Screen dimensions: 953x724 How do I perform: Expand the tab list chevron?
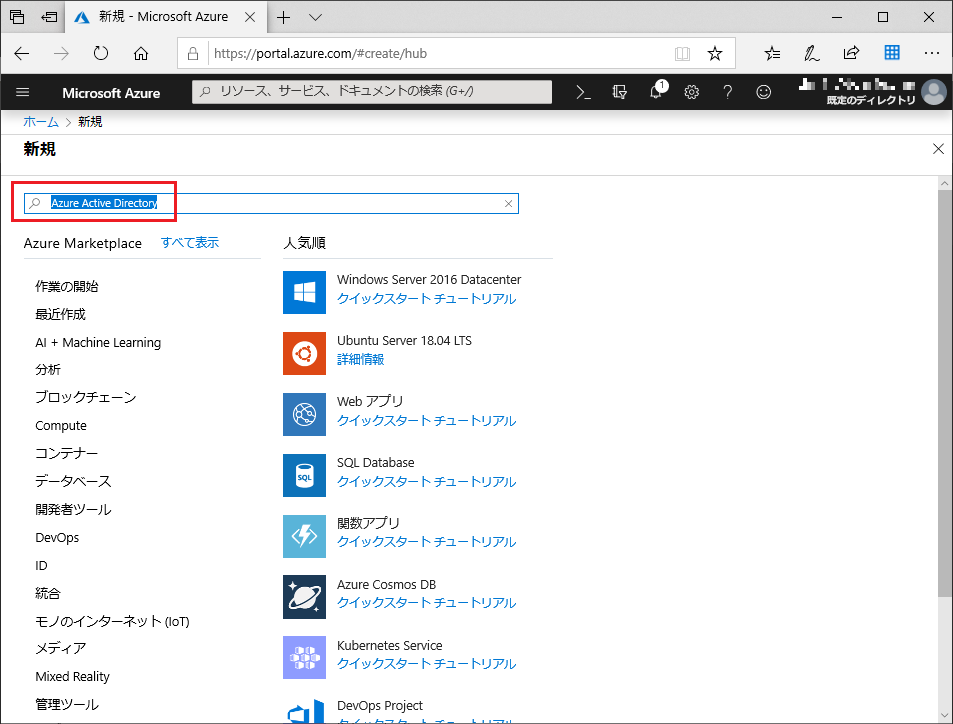pyautogui.click(x=315, y=17)
